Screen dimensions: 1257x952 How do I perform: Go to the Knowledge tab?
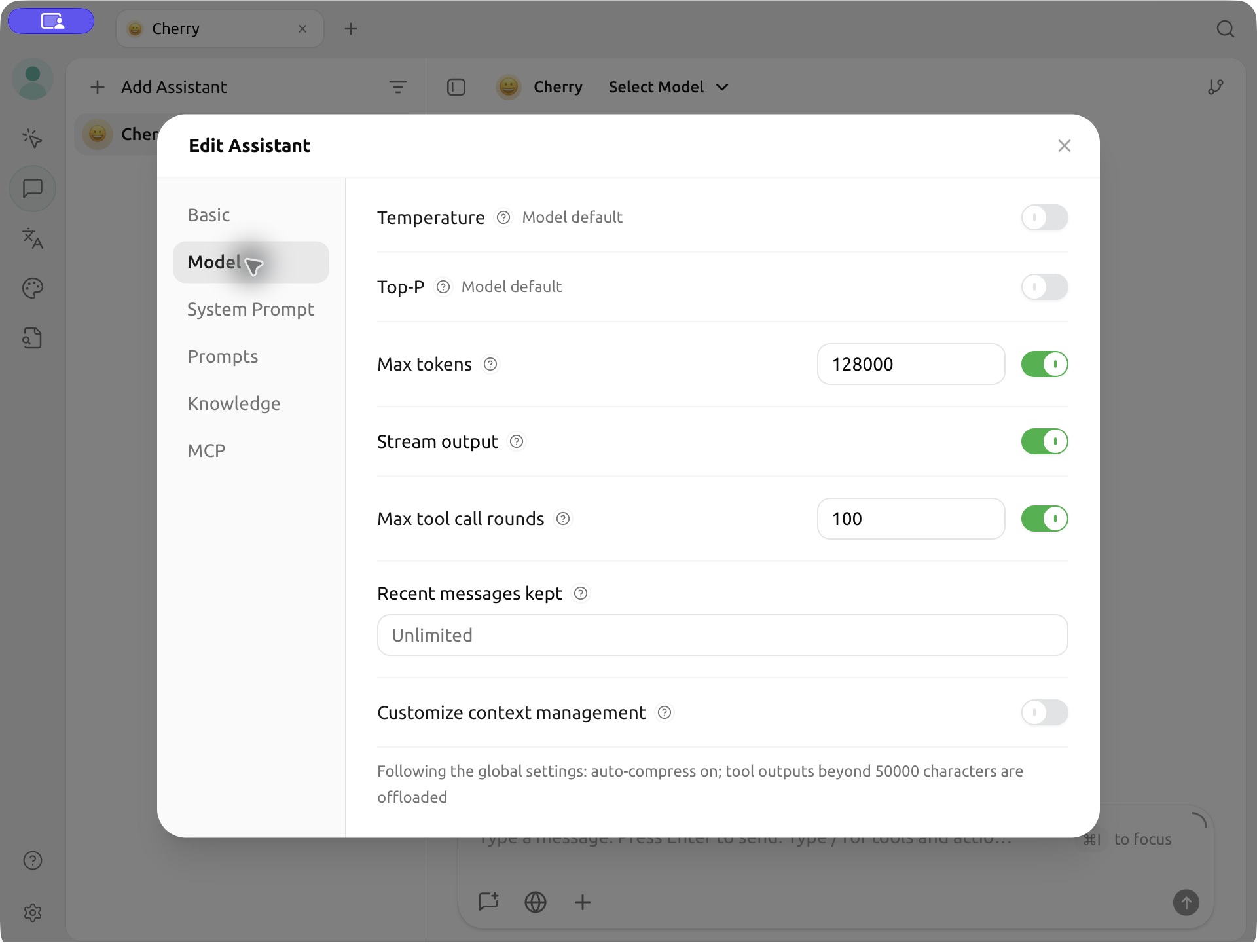coord(251,404)
